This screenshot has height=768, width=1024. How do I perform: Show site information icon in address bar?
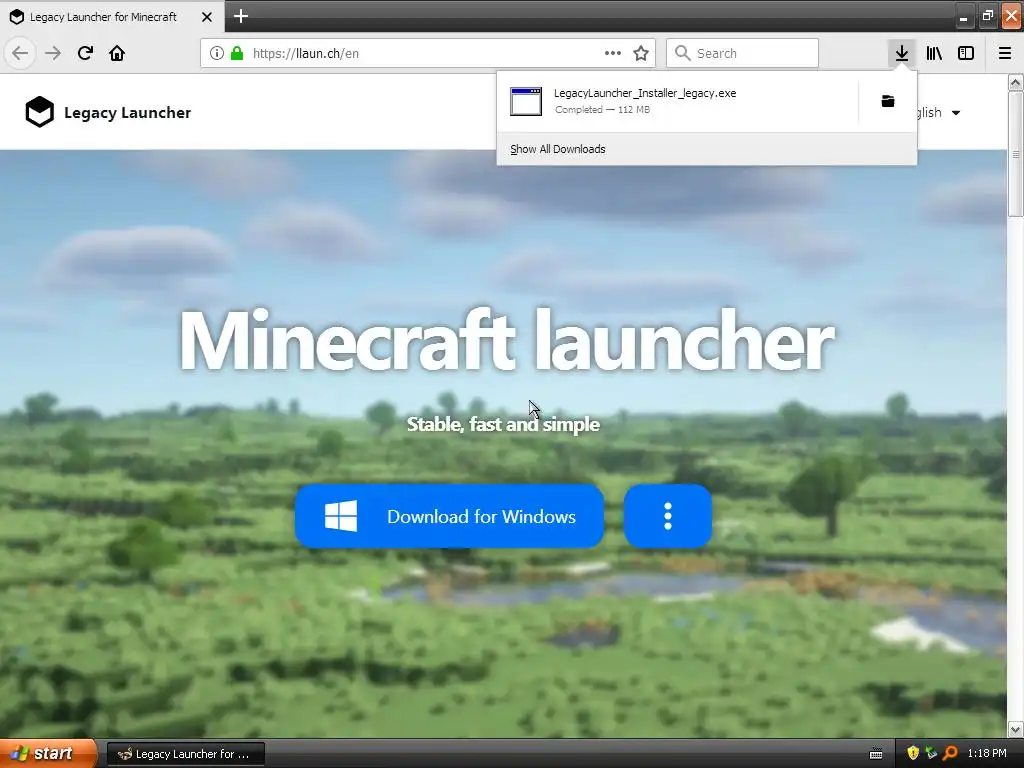216,53
